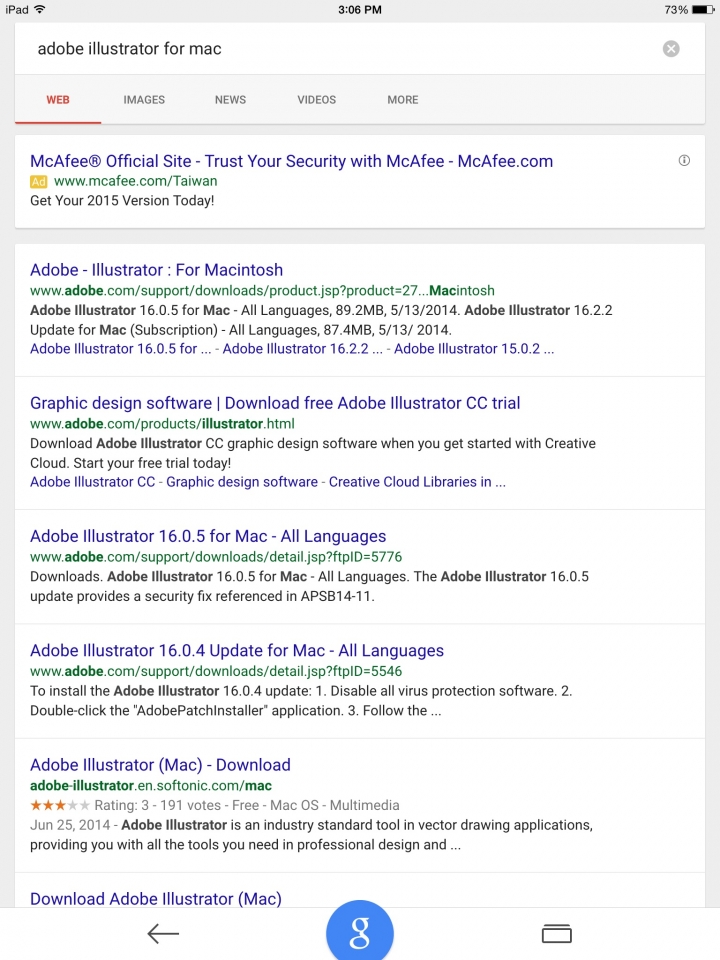Viewport: 720px width, 960px height.
Task: Open Adobe Illustrator 16.0.4 Update for Mac result
Action: [237, 650]
